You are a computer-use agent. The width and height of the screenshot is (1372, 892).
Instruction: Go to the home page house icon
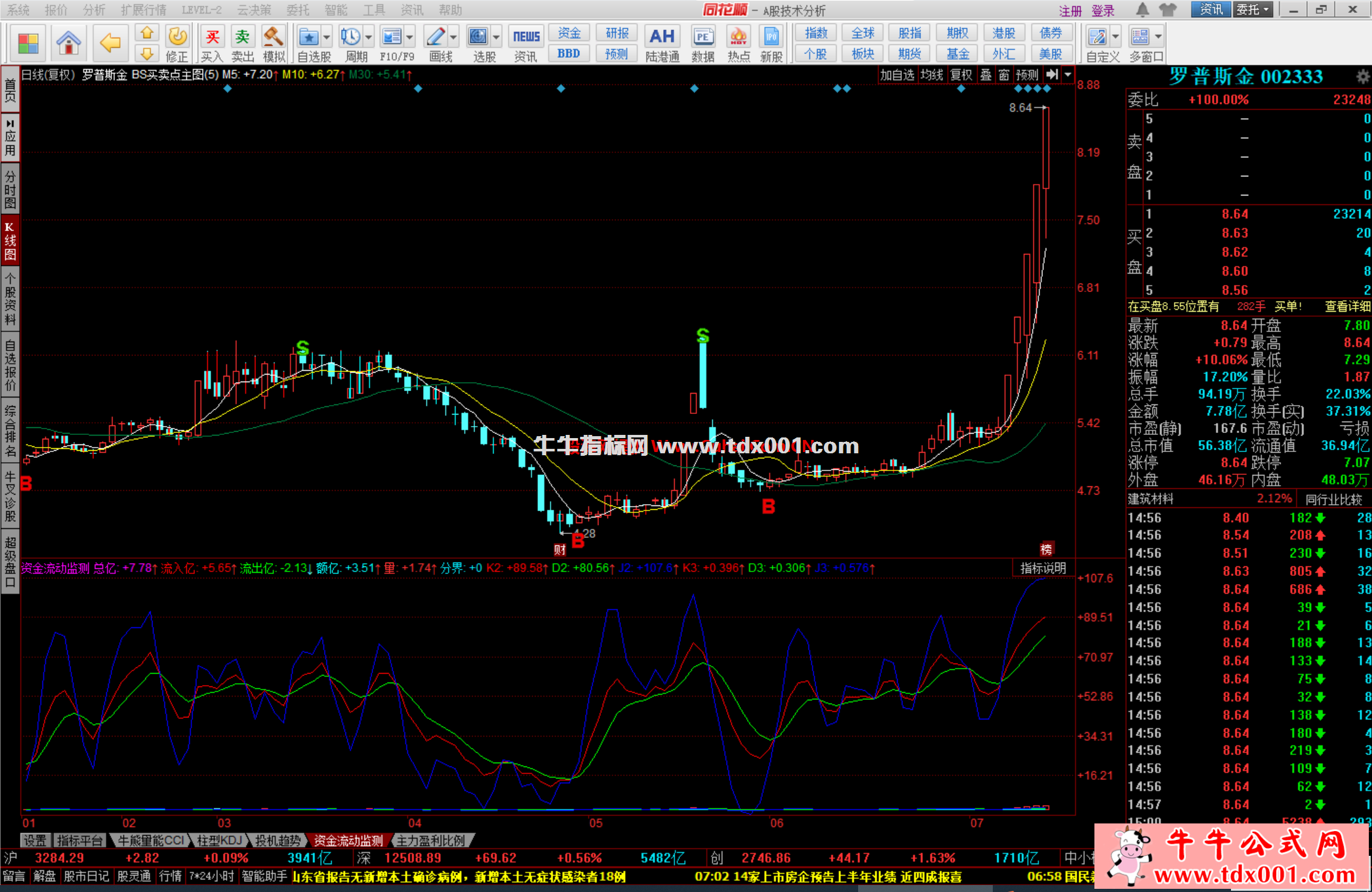(x=69, y=43)
